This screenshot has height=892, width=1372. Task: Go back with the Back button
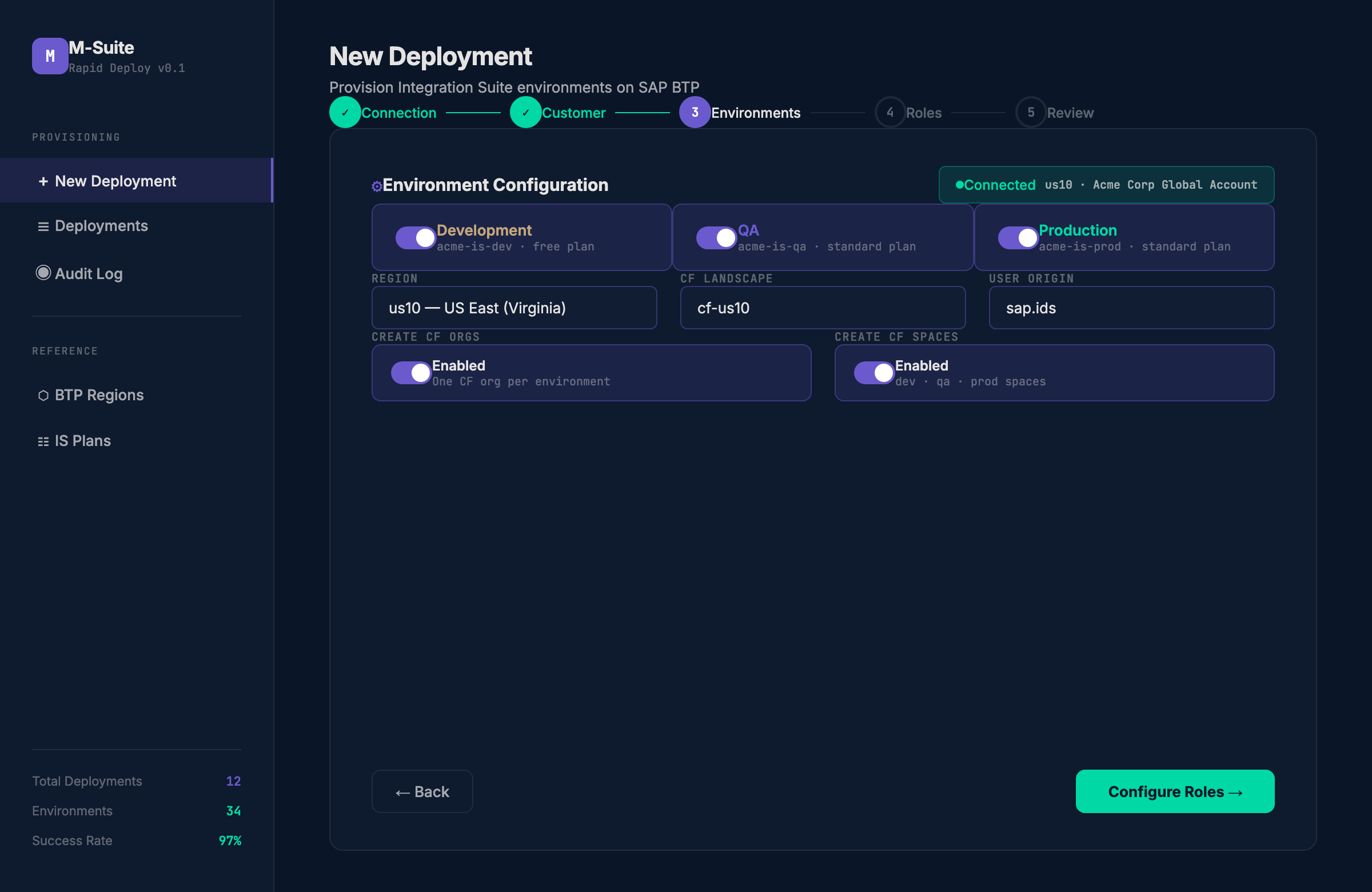coord(422,792)
